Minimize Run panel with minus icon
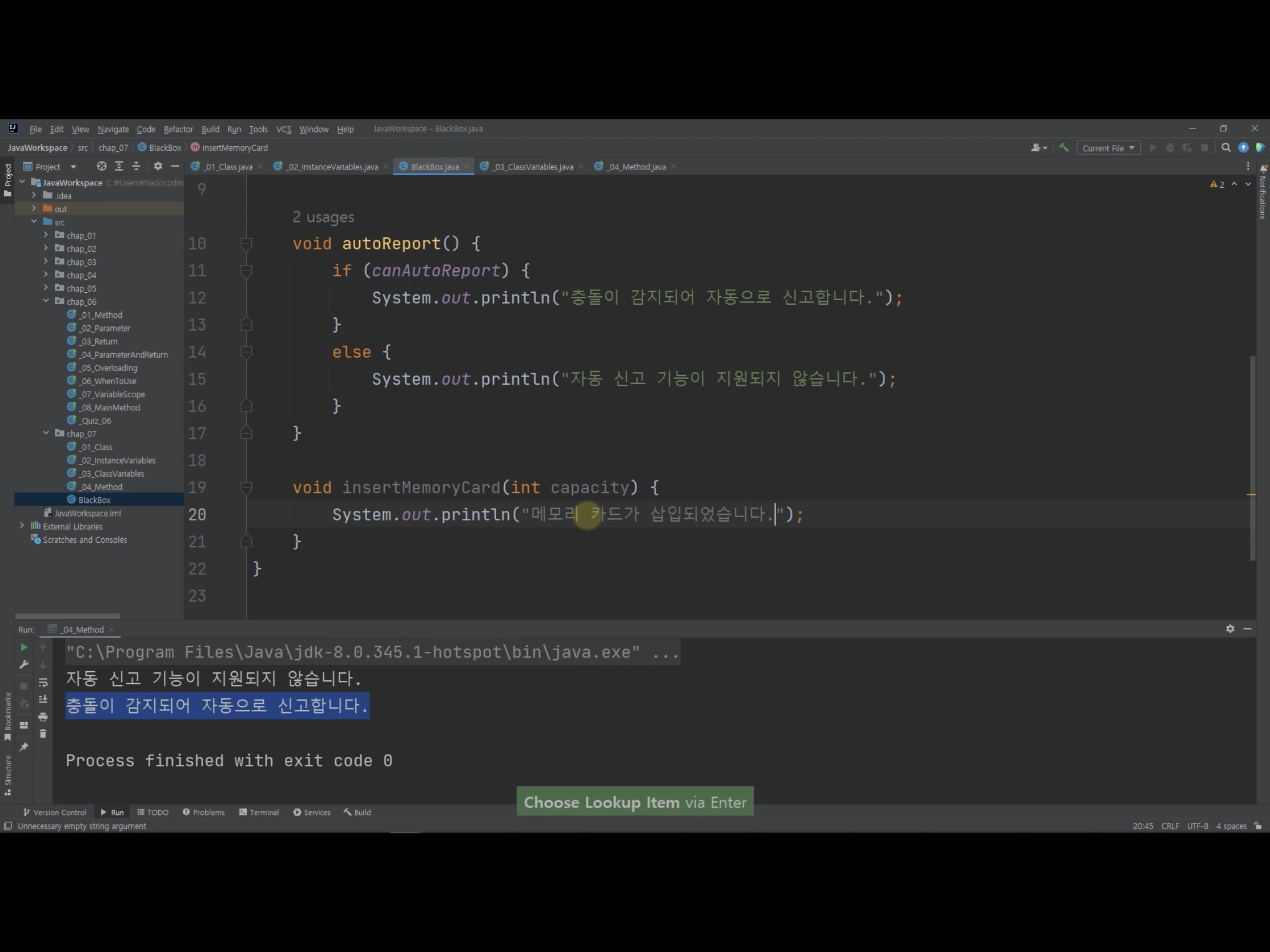 pyautogui.click(x=1248, y=629)
